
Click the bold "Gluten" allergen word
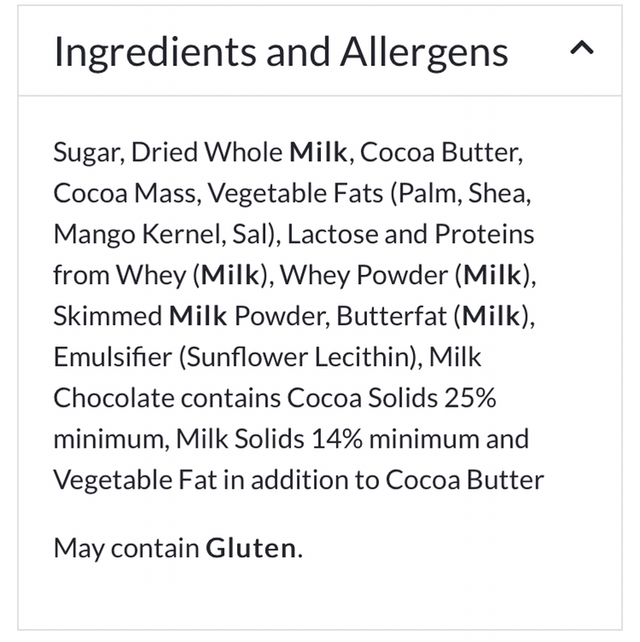(251, 548)
